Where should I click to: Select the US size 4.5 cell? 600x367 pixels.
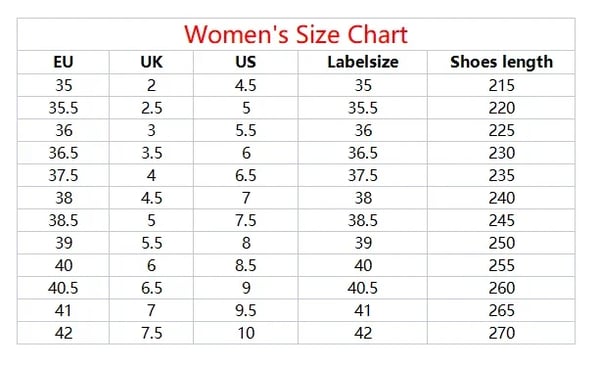(245, 85)
